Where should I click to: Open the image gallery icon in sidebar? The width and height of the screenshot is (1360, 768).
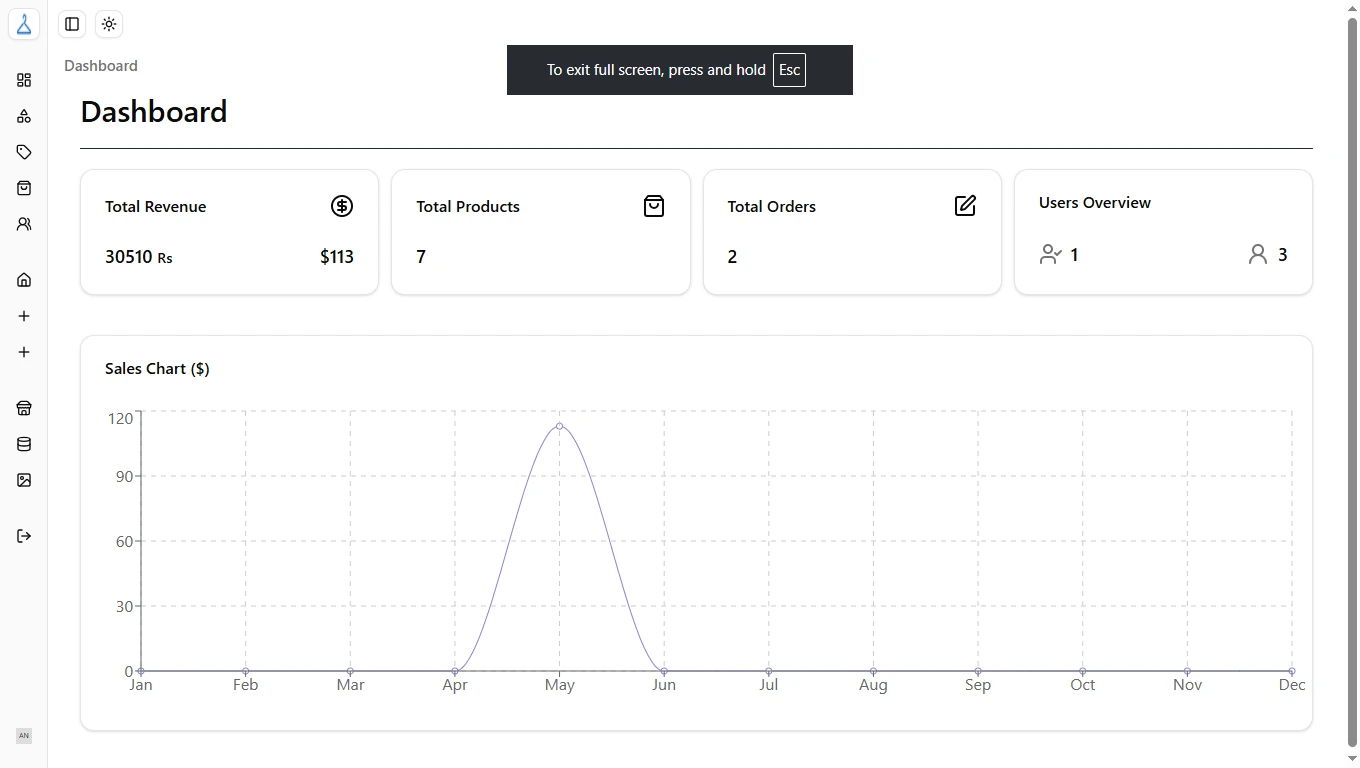point(24,480)
